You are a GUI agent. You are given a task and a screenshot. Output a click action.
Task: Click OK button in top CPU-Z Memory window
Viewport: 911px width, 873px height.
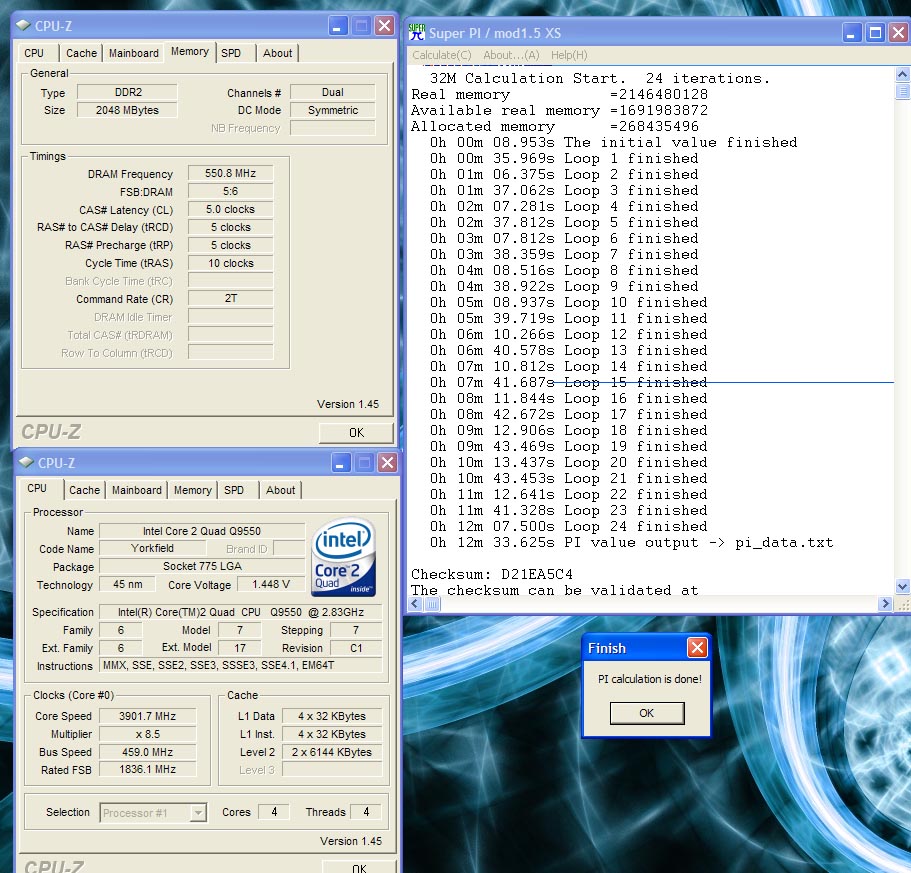tap(356, 433)
